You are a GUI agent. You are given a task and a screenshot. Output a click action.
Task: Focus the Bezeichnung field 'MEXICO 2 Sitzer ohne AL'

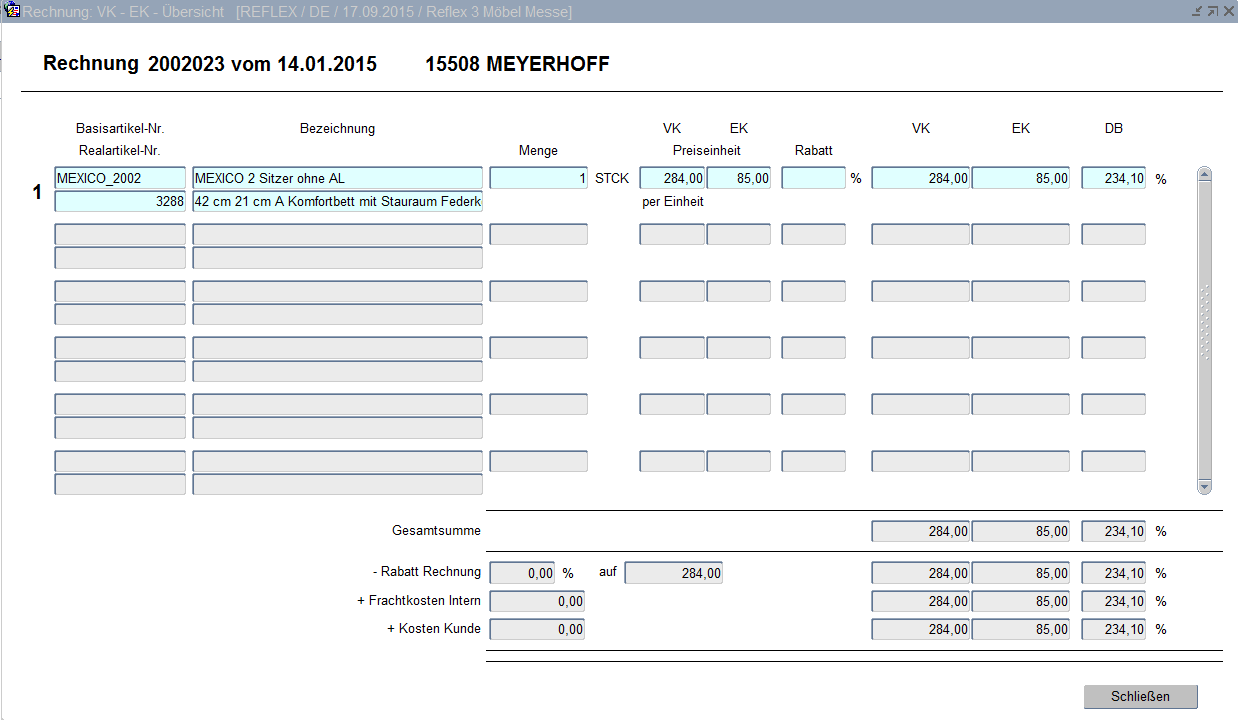click(x=337, y=178)
